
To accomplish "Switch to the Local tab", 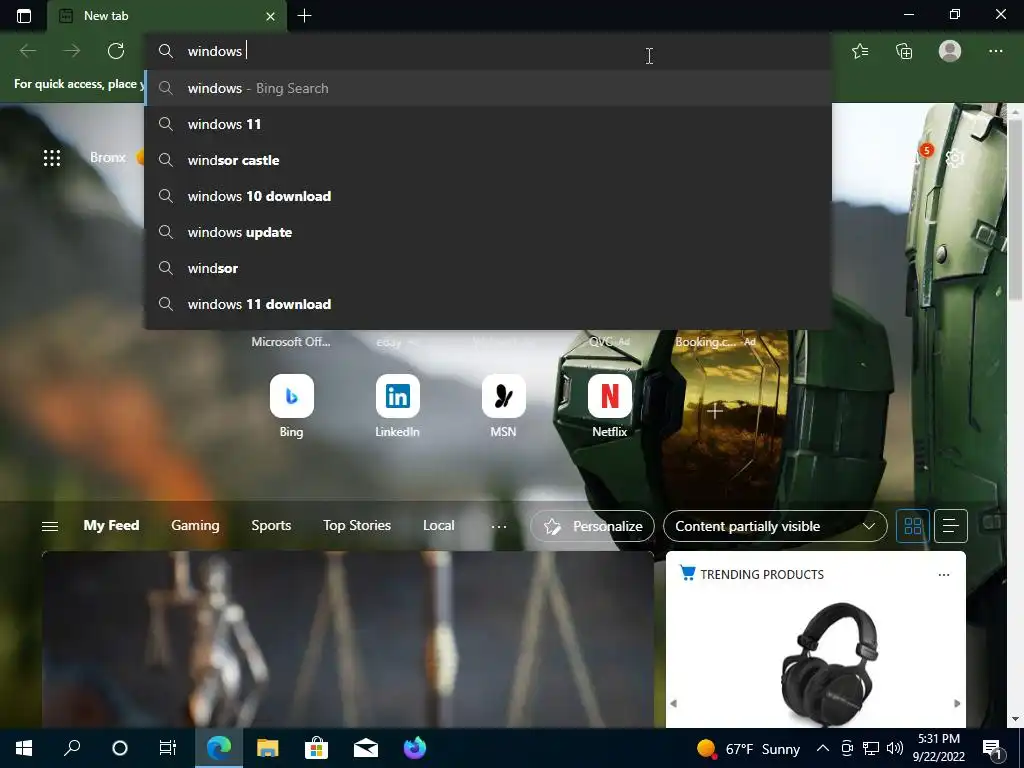I will tap(438, 525).
